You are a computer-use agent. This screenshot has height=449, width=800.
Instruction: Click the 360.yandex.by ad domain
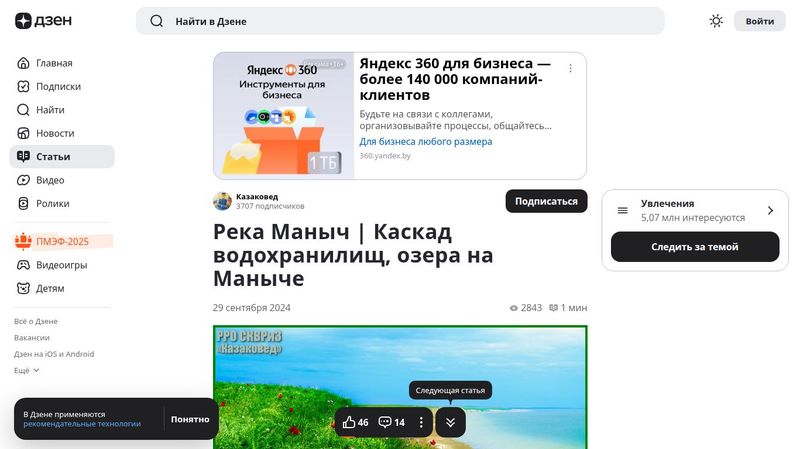(385, 156)
